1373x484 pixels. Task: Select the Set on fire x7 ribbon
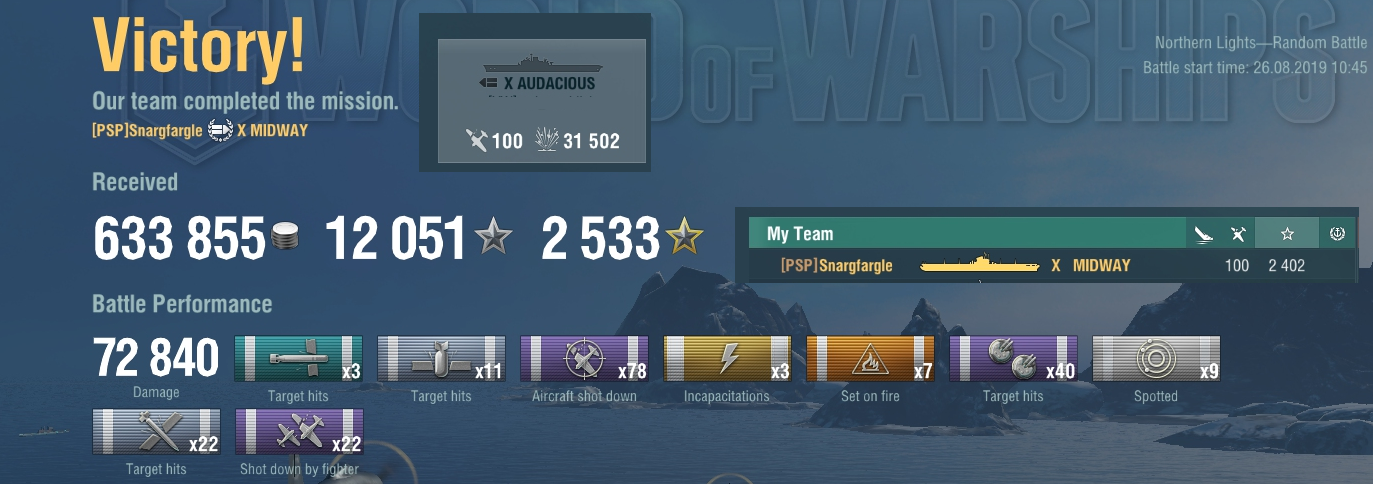pos(870,359)
